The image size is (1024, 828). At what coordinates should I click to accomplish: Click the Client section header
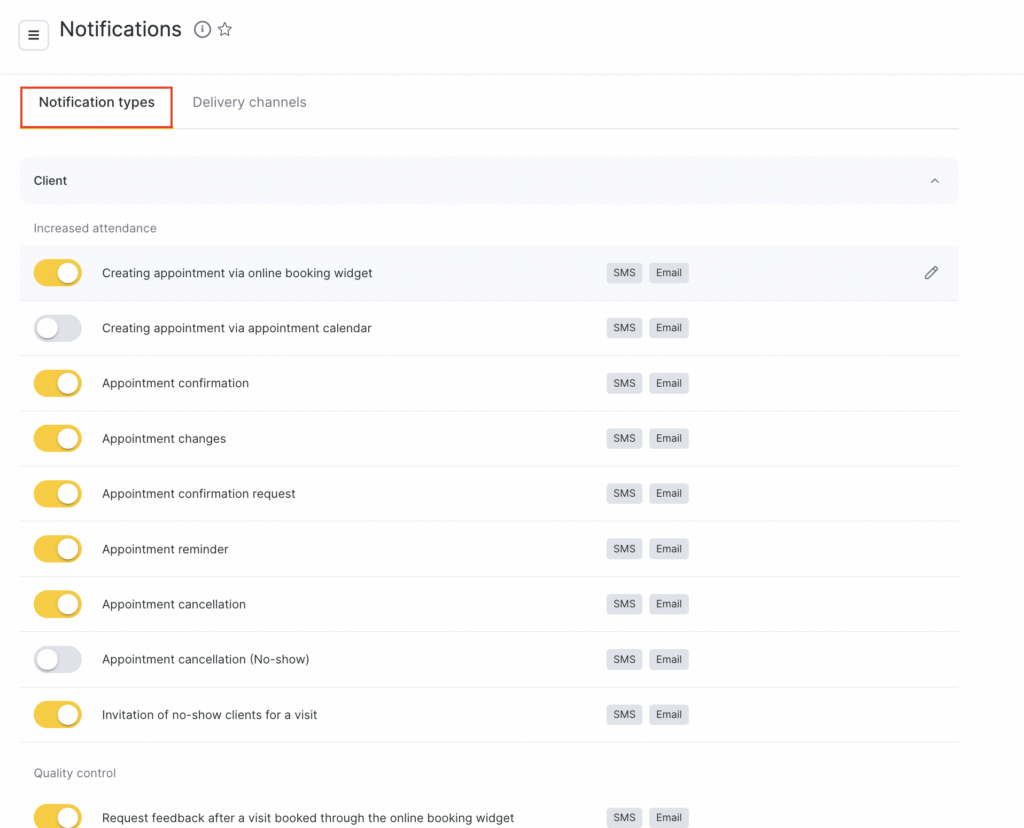[51, 181]
